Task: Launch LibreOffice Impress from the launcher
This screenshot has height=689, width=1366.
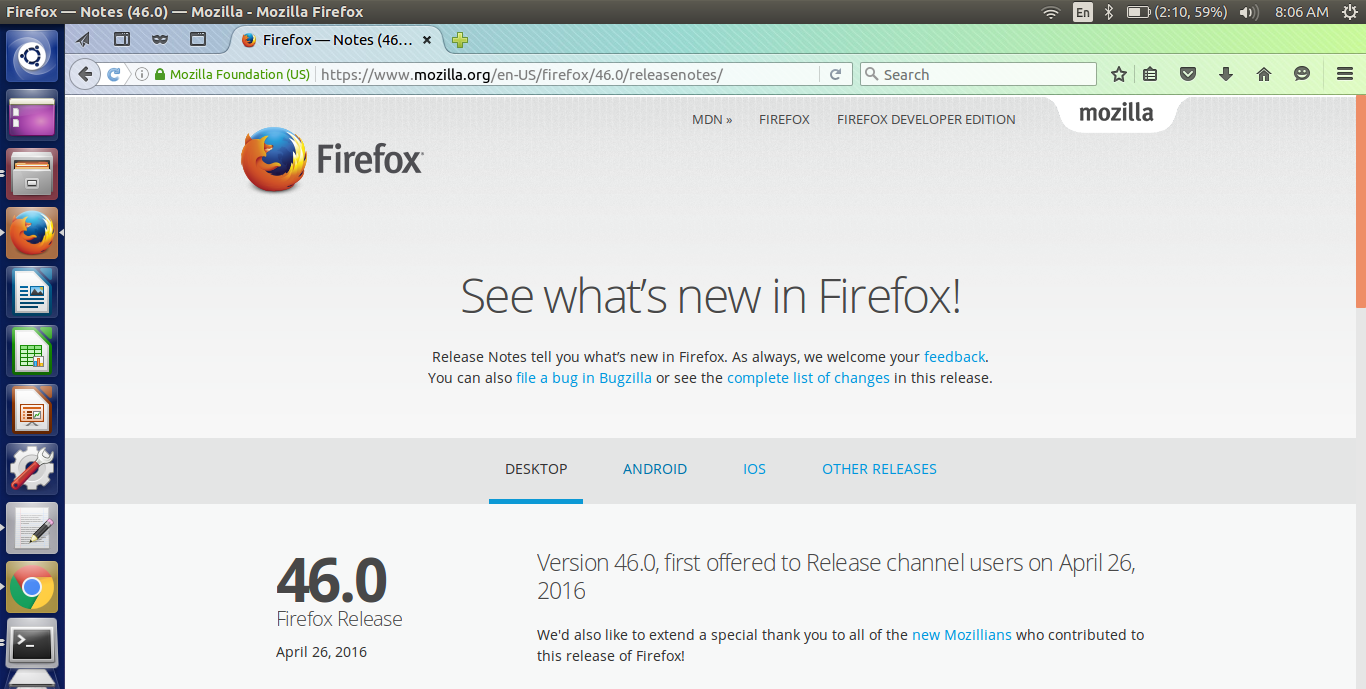Action: point(32,410)
